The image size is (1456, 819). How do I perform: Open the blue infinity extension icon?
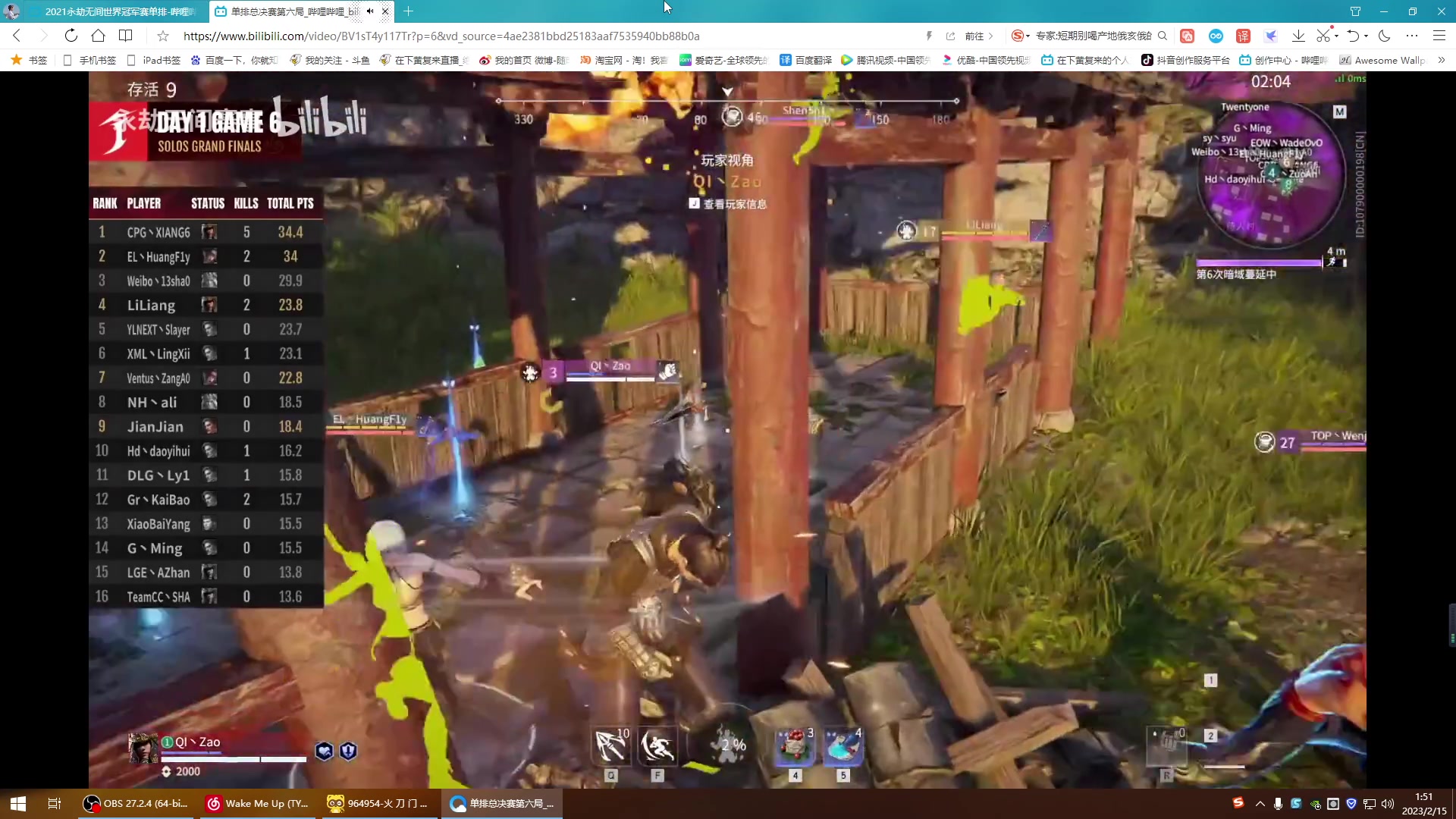[1216, 36]
